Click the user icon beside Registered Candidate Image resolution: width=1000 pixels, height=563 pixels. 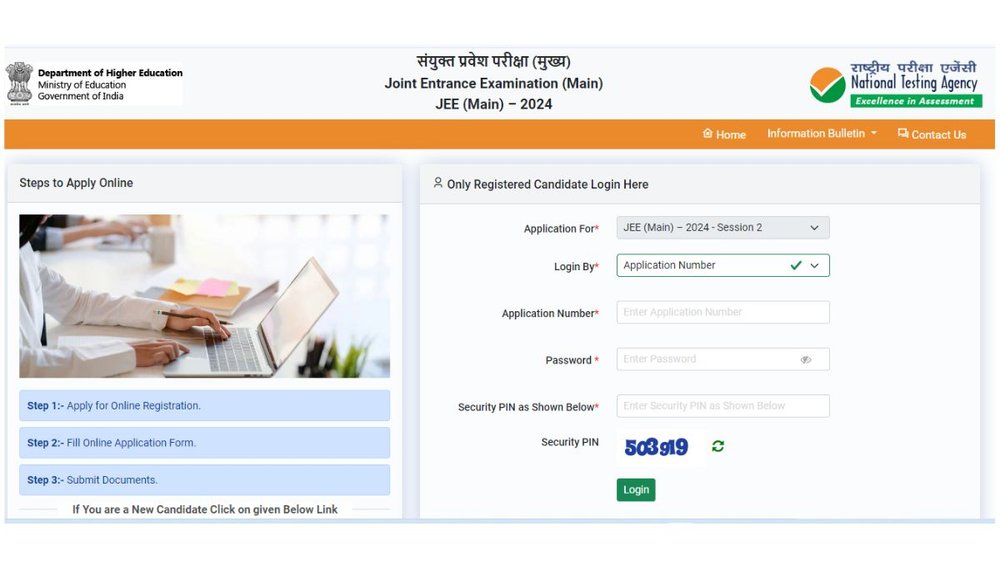tap(438, 183)
